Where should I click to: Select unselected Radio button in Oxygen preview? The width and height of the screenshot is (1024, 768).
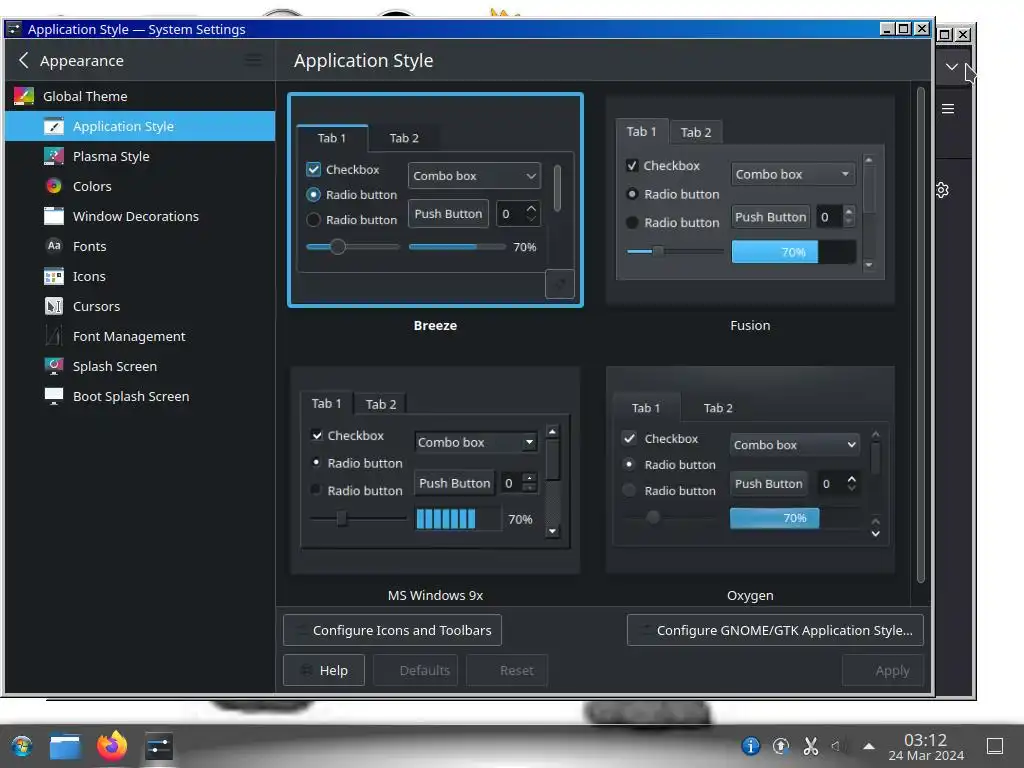pyautogui.click(x=629, y=490)
